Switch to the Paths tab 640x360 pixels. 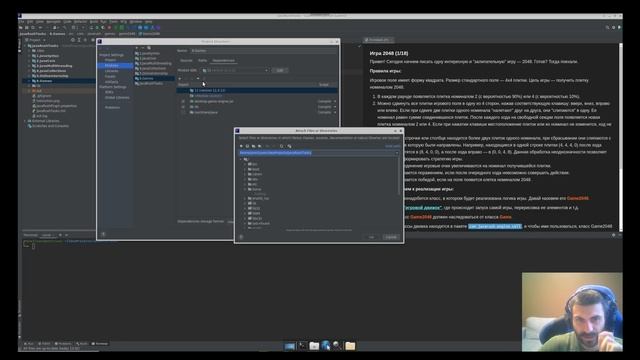(x=202, y=60)
